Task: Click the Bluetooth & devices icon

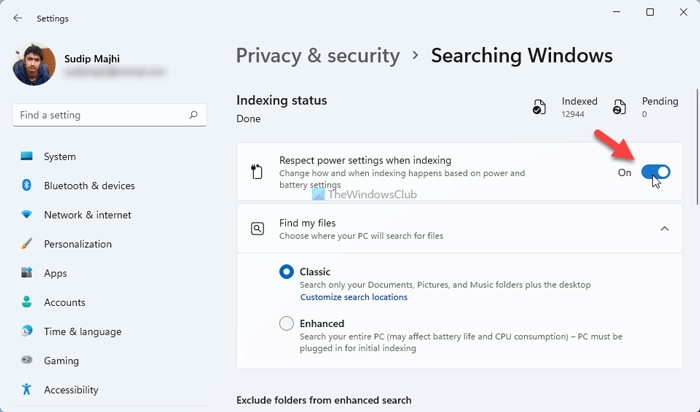Action: point(26,186)
